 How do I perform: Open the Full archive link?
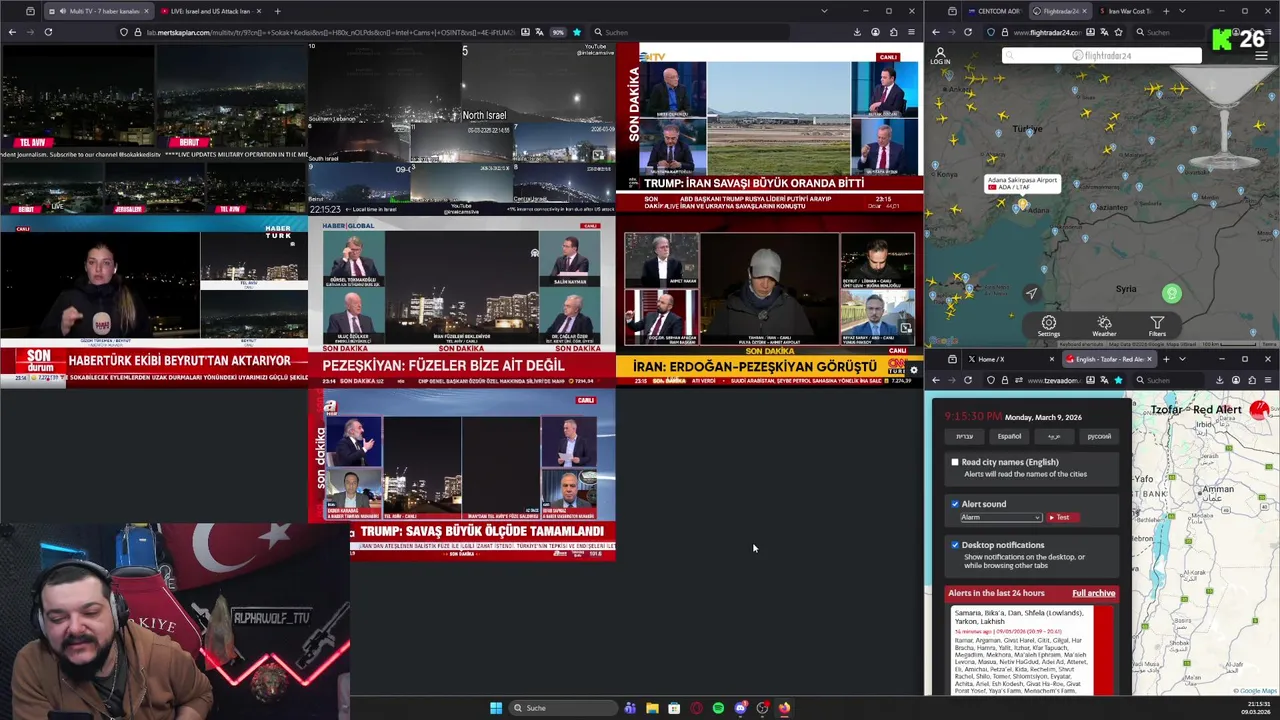pyautogui.click(x=1093, y=593)
